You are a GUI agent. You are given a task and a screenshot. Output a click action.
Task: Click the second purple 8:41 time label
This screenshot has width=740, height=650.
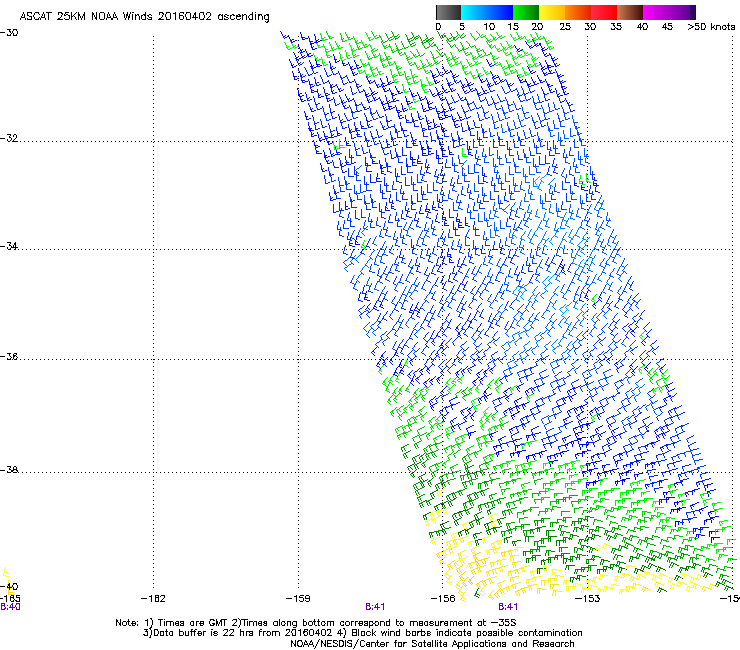508,607
